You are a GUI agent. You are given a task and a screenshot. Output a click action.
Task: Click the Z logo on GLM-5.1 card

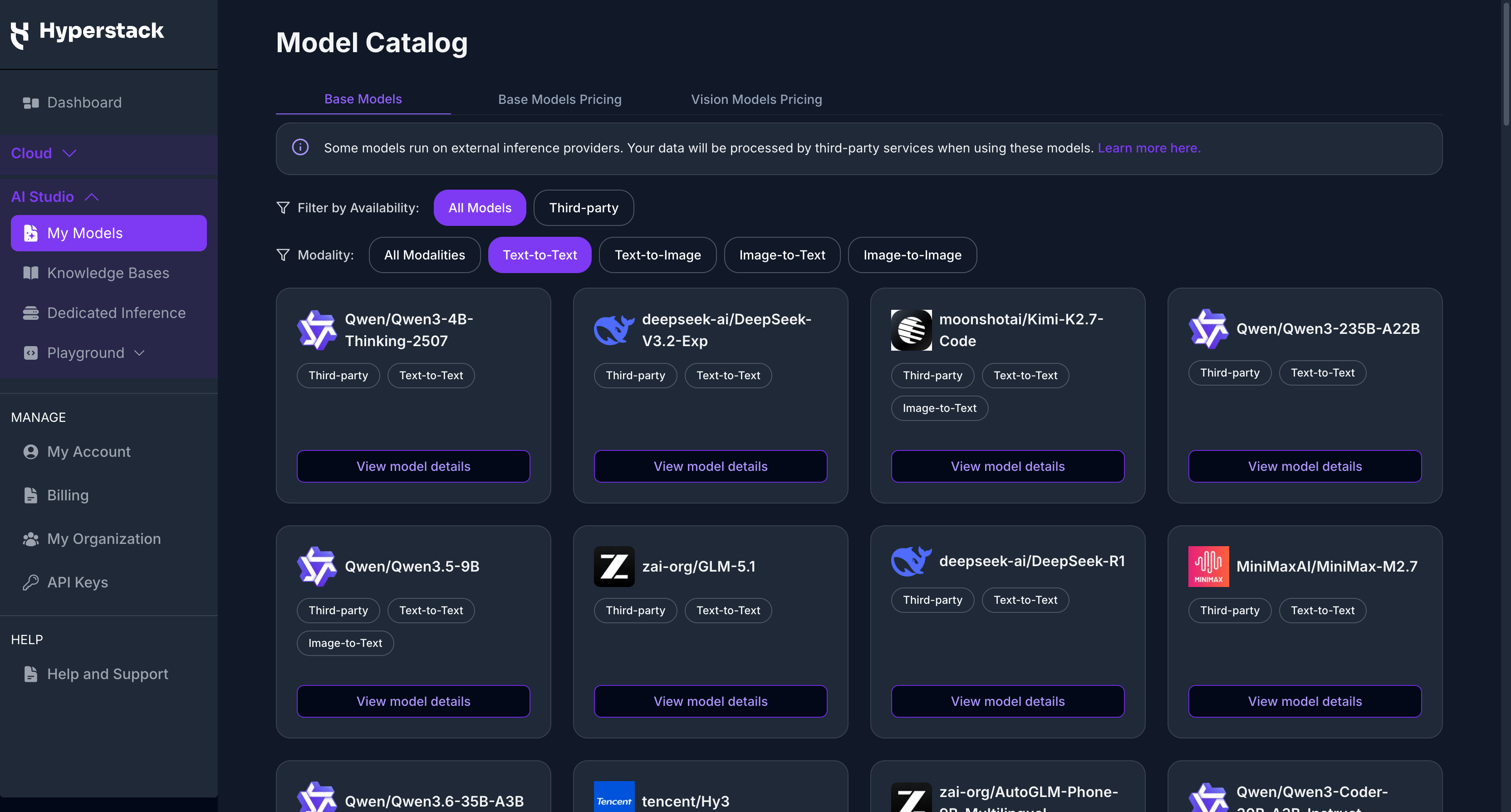pos(614,566)
